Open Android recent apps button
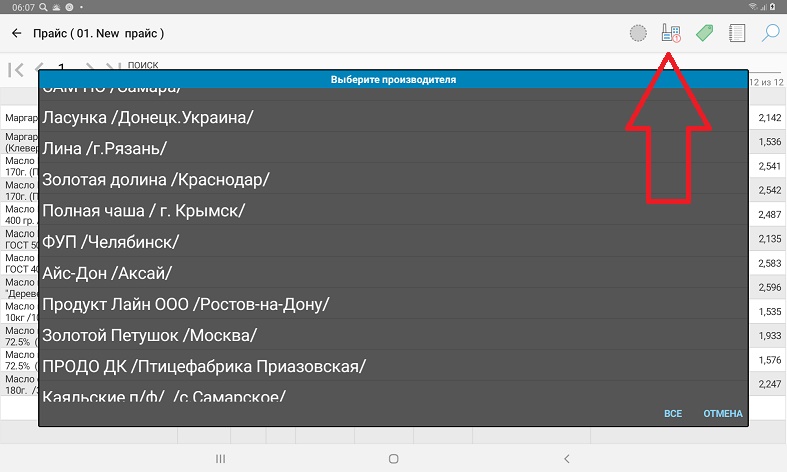The image size is (787, 472). point(221,458)
